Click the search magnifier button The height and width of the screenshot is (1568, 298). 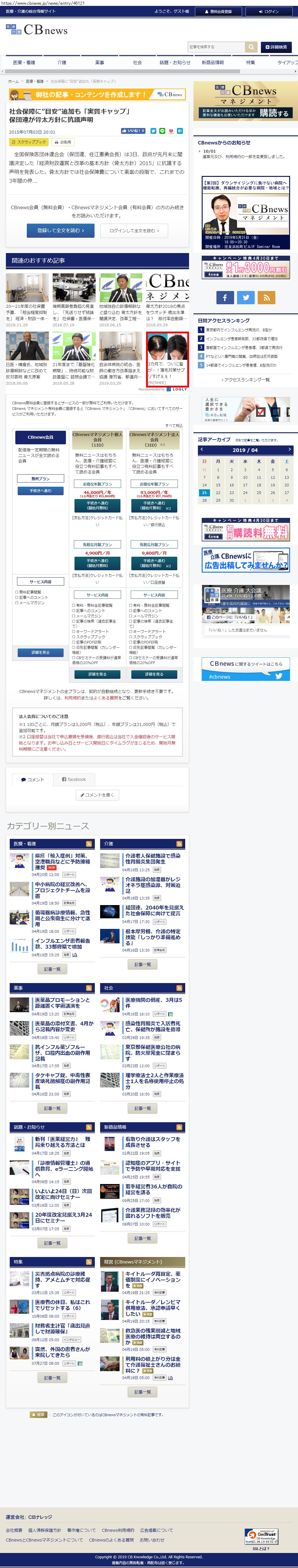(251, 47)
